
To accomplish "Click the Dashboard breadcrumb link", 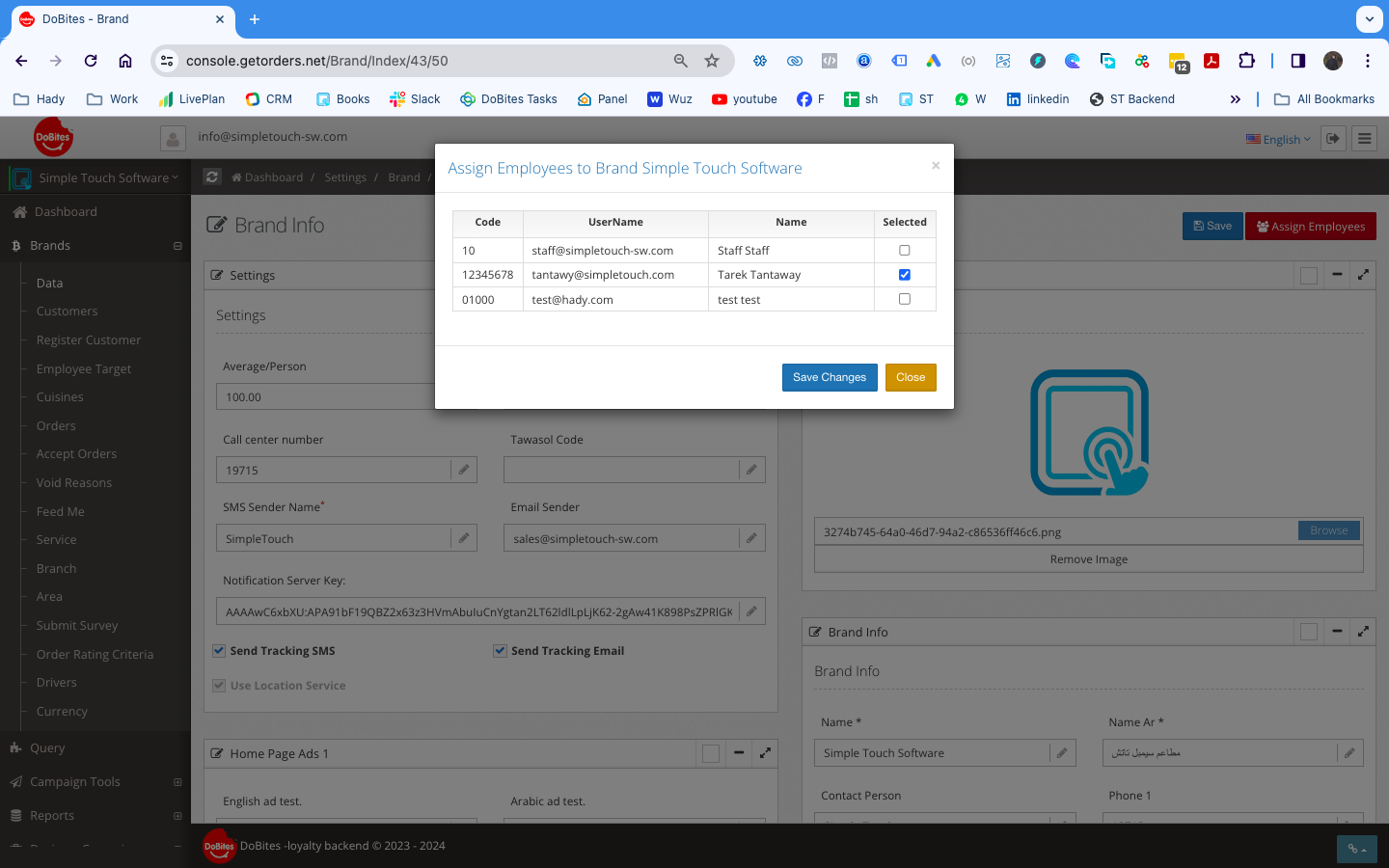I will click(x=267, y=177).
